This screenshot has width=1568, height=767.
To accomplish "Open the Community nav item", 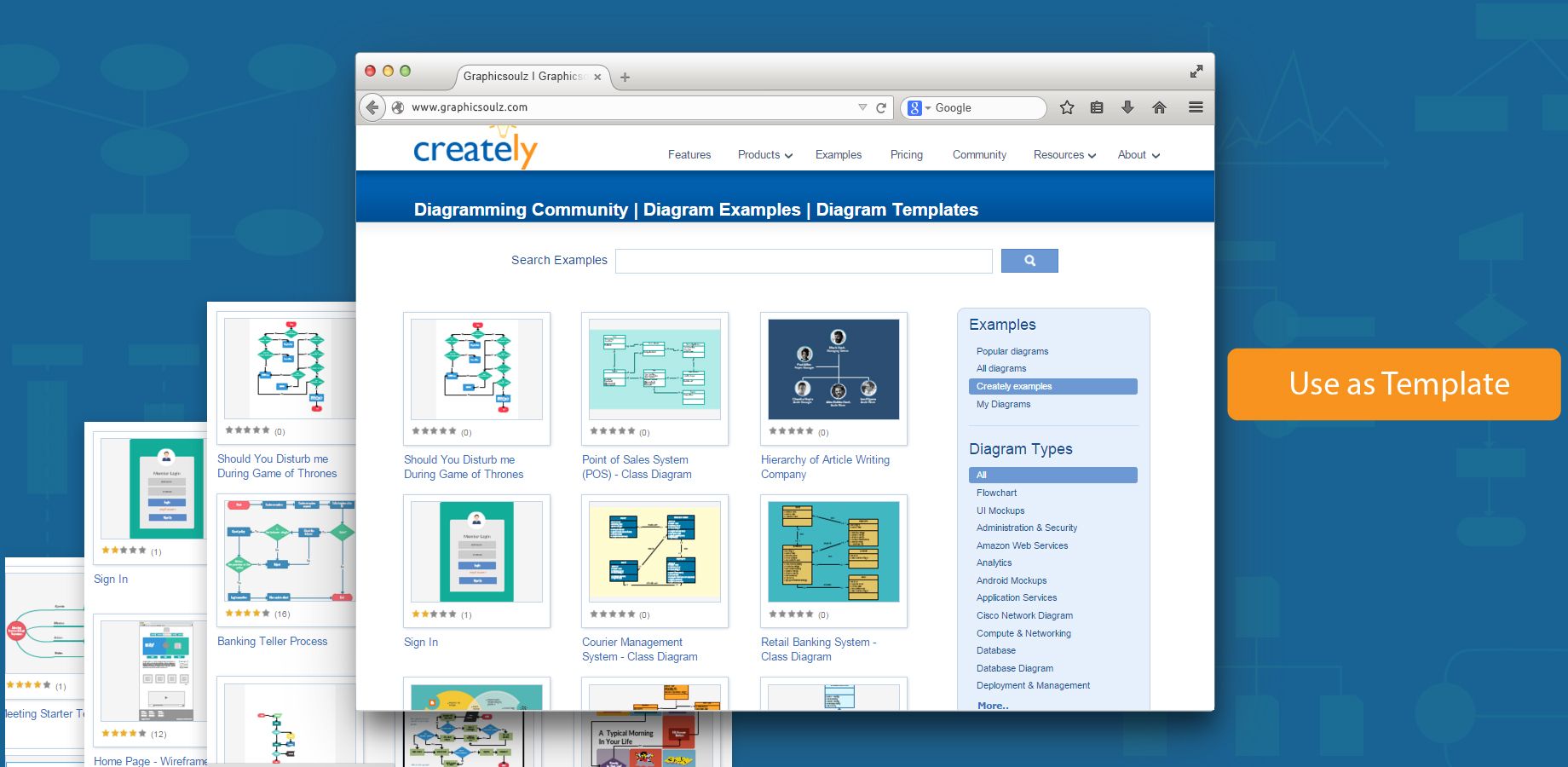I will [x=979, y=155].
